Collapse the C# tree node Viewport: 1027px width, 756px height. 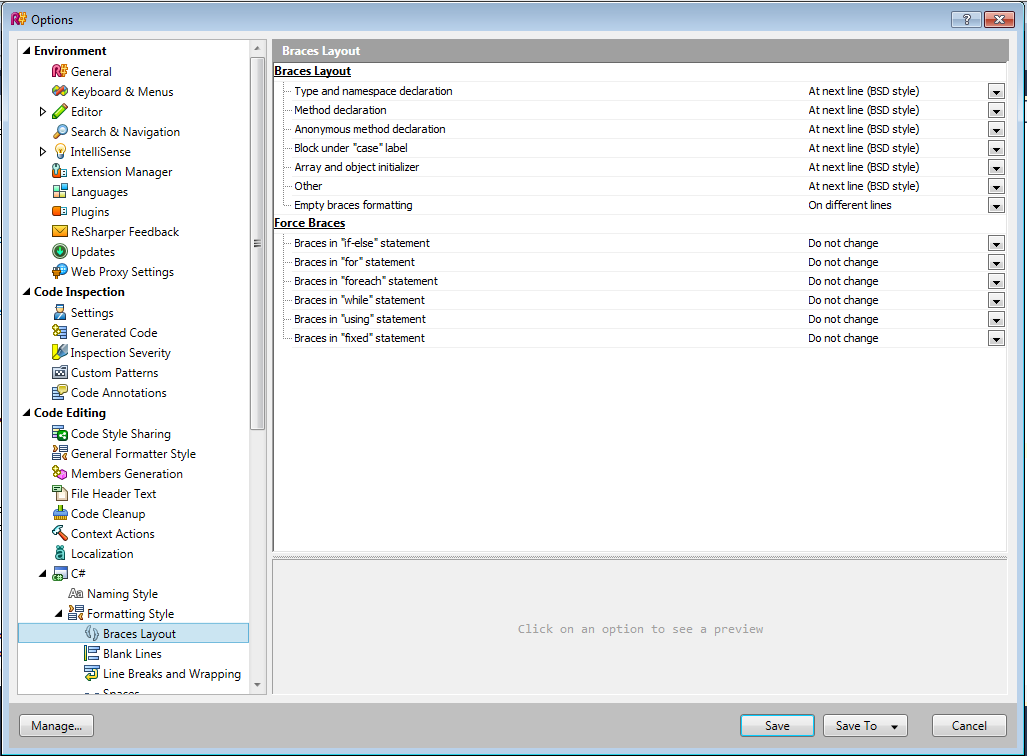point(43,574)
